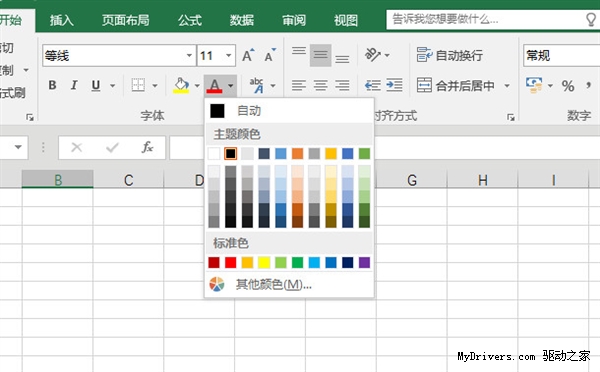Toggle underline formatting
Image resolution: width=600 pixels, height=372 pixels.
tap(96, 85)
